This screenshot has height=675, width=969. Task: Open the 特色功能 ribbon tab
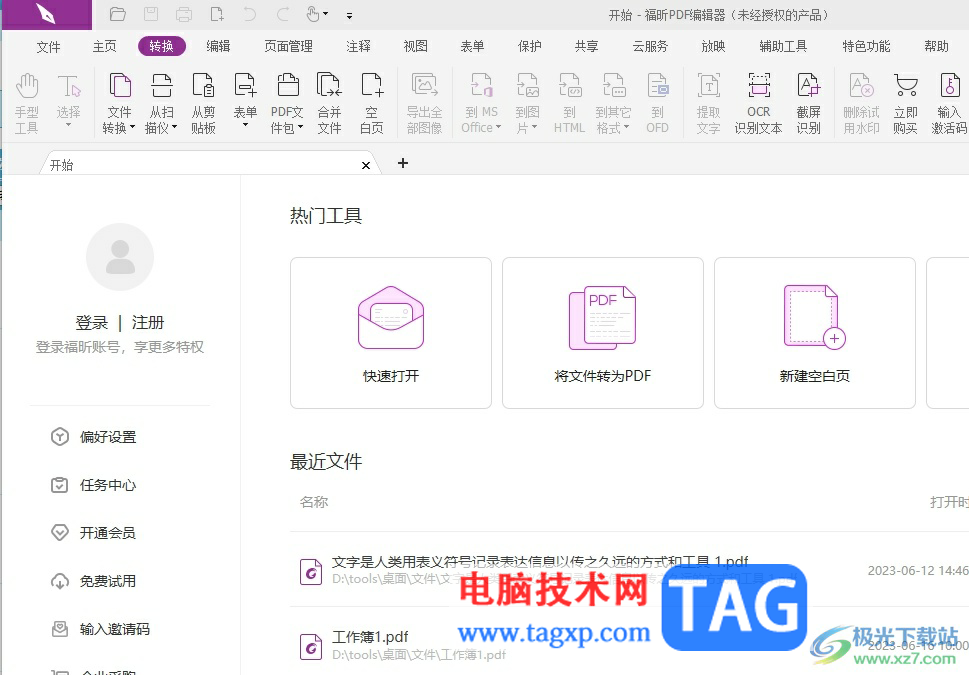tap(866, 46)
